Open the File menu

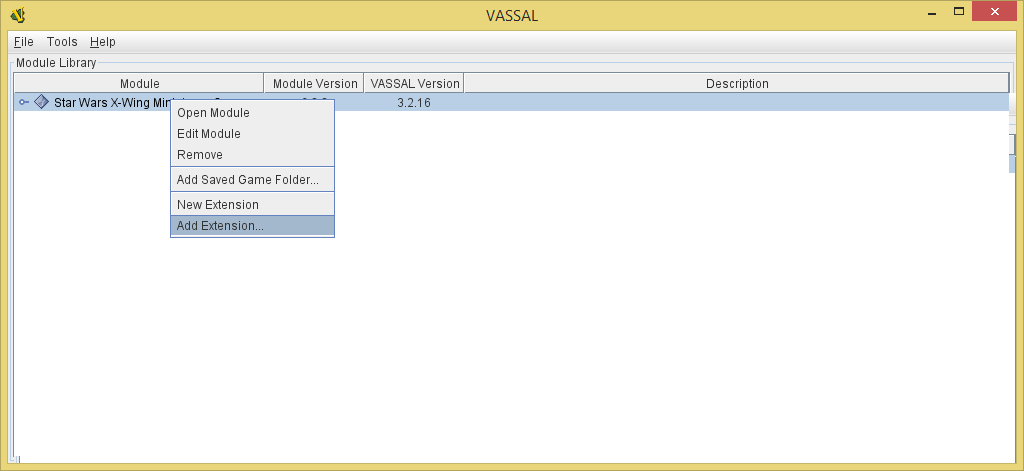(24, 42)
